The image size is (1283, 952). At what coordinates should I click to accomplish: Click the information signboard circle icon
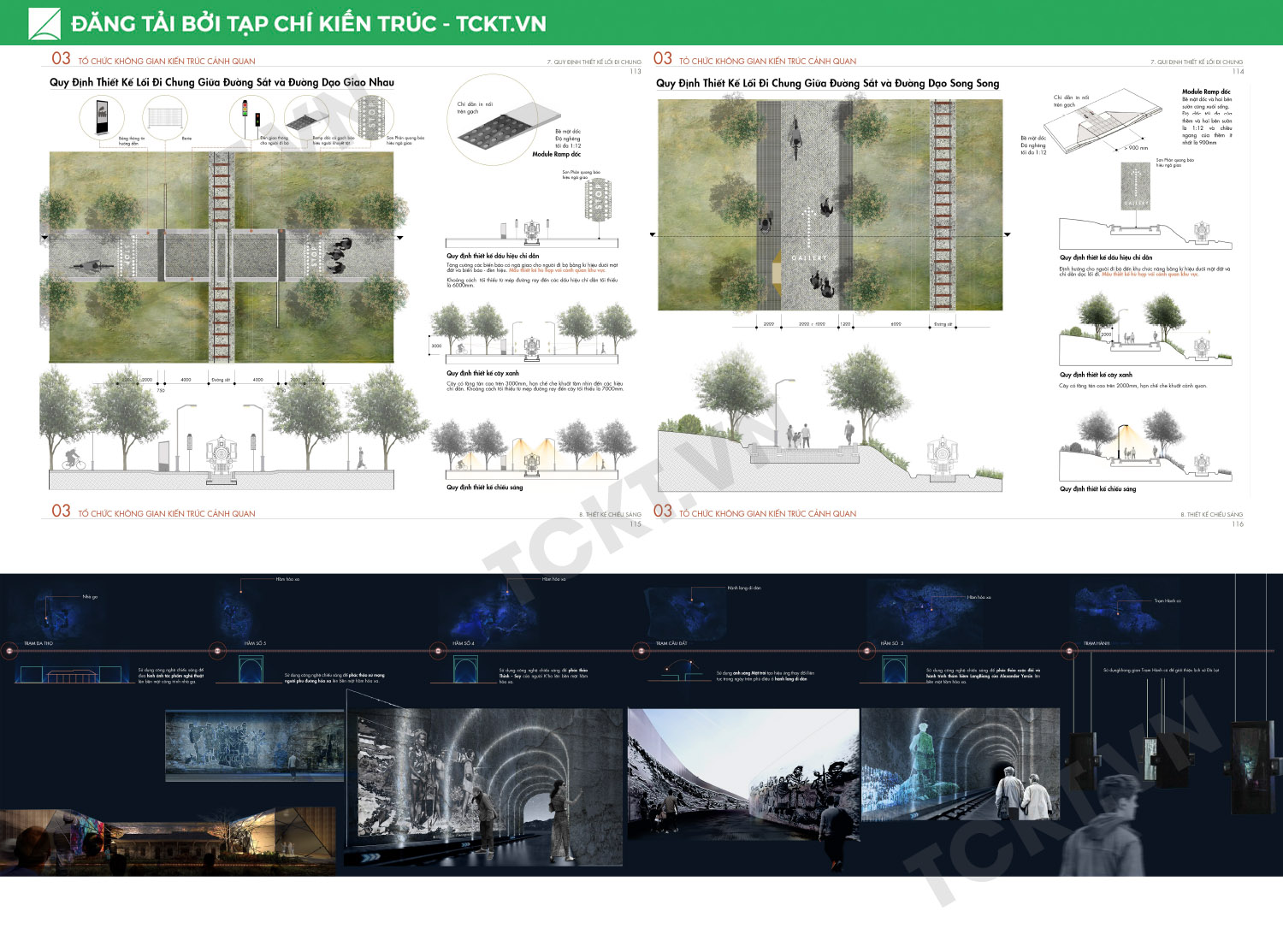click(x=102, y=115)
